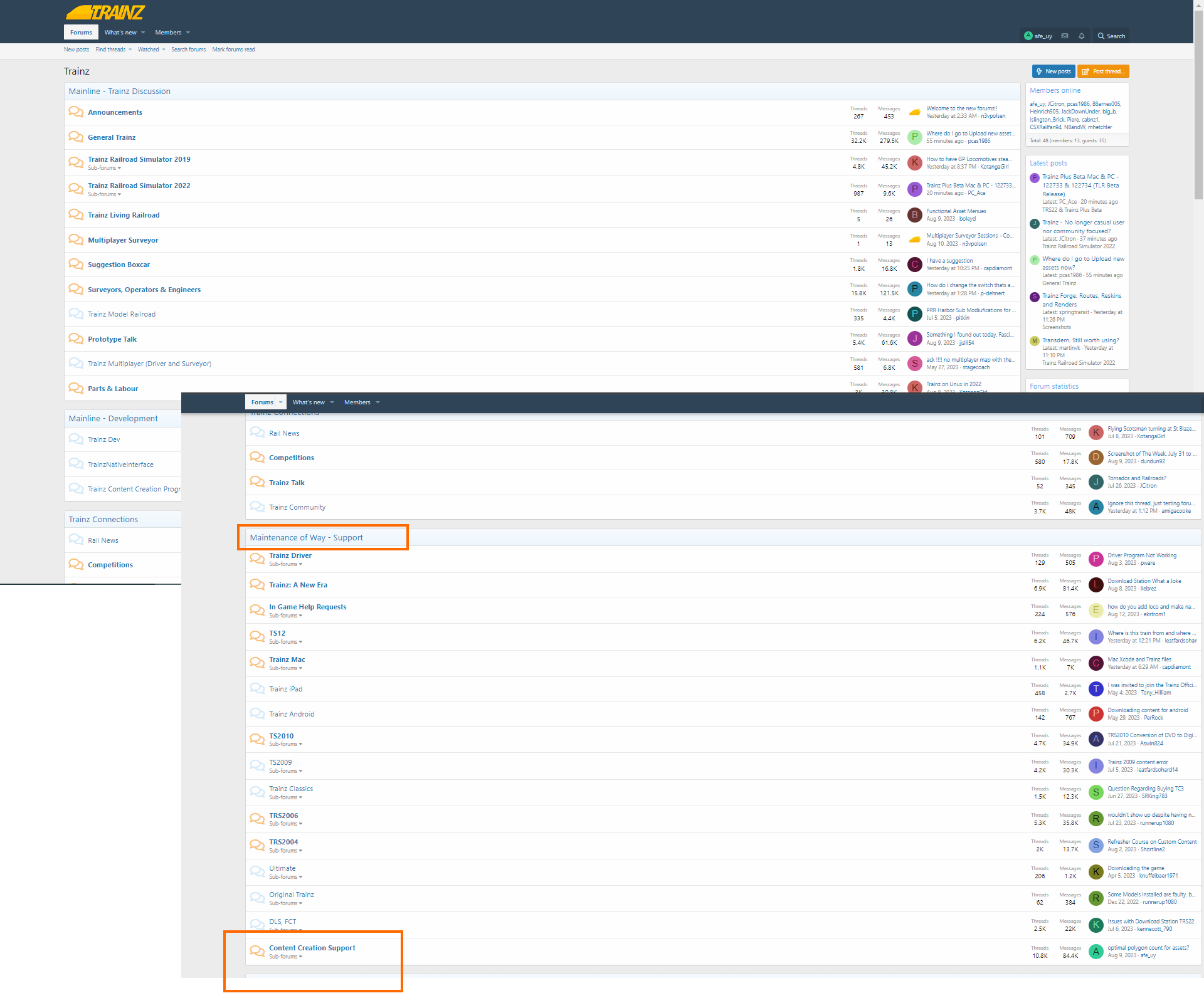Click the Trainz Android bubble icon
This screenshot has width=1204, height=1003.
click(x=257, y=714)
